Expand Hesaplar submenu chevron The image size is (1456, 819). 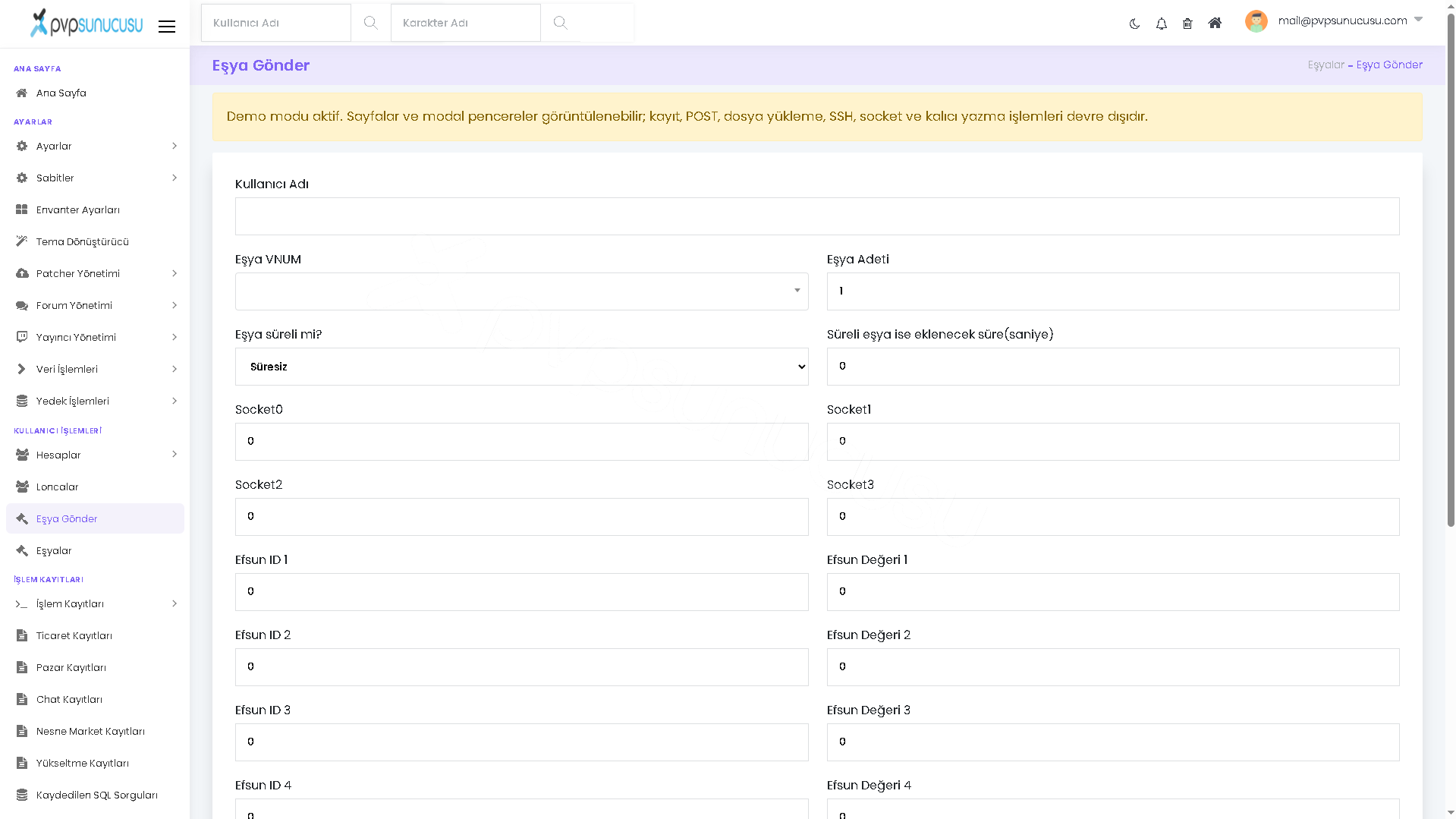click(175, 454)
